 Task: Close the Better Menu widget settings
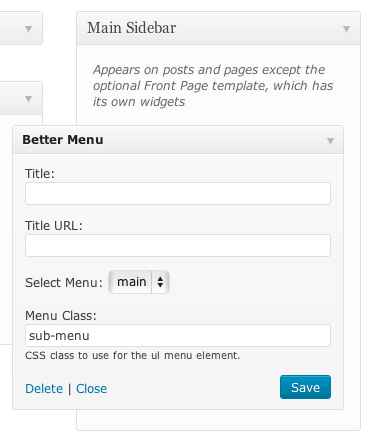(92, 389)
